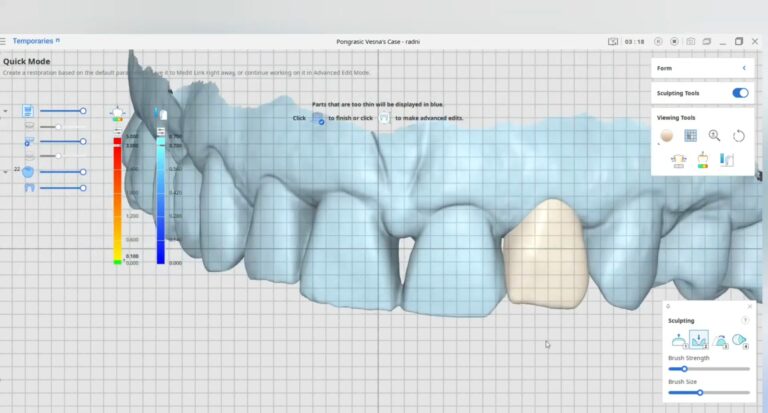Toggle the contact area viewing tool

[678, 160]
